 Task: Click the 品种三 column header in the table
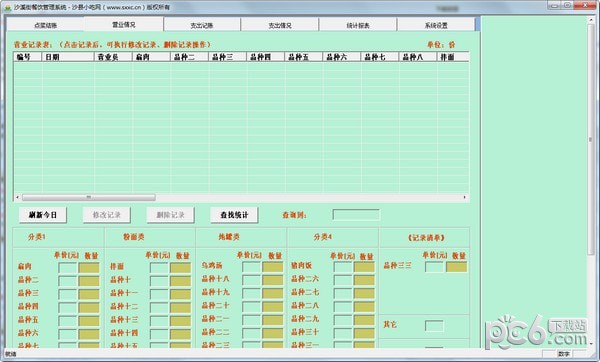[x=228, y=57]
